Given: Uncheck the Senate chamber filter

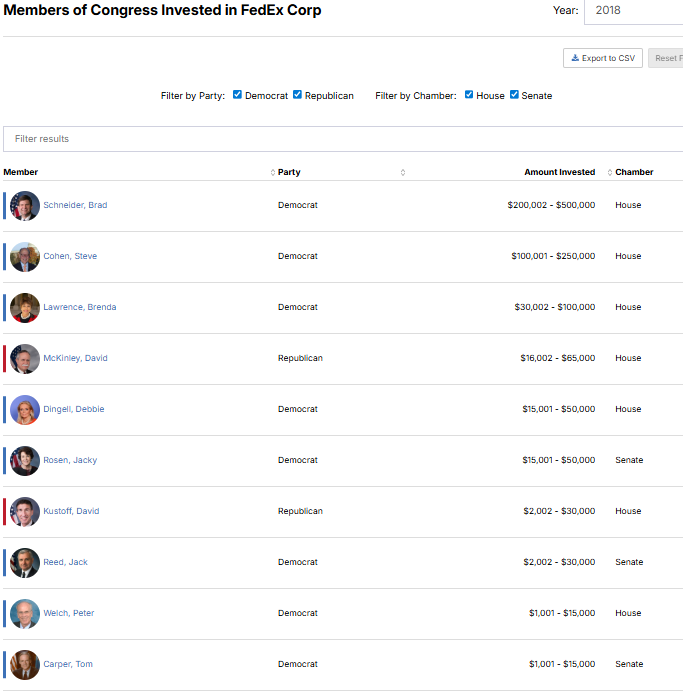Looking at the screenshot, I should click(514, 94).
